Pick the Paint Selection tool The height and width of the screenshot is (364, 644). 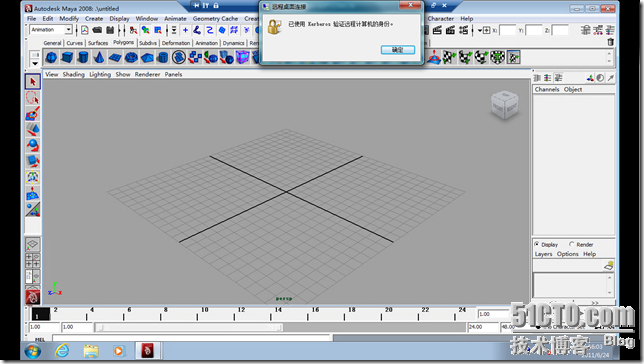33,114
